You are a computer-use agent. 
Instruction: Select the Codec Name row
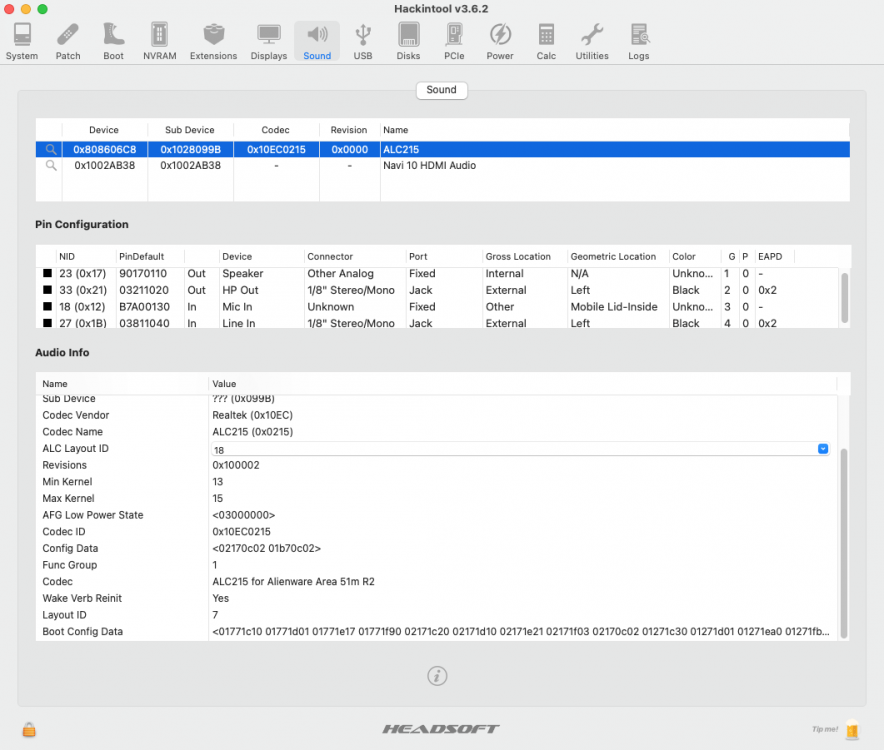437,432
